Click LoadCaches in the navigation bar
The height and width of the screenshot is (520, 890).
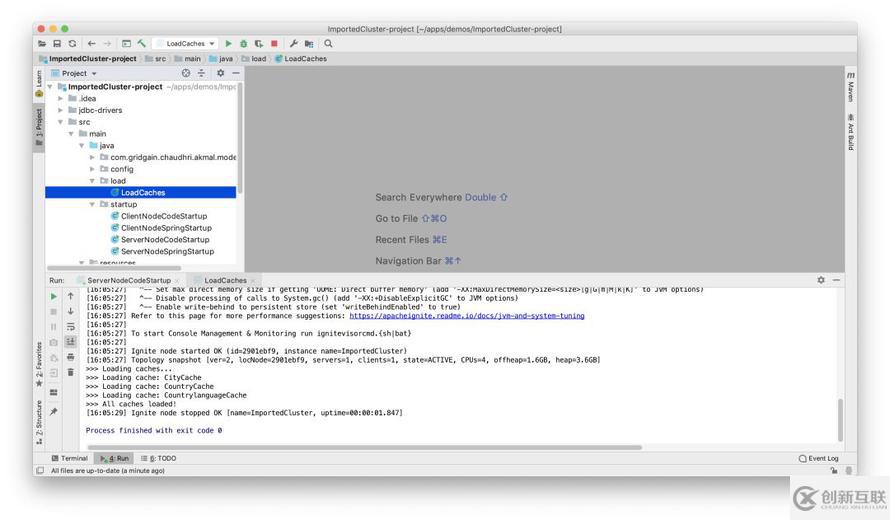coord(301,58)
